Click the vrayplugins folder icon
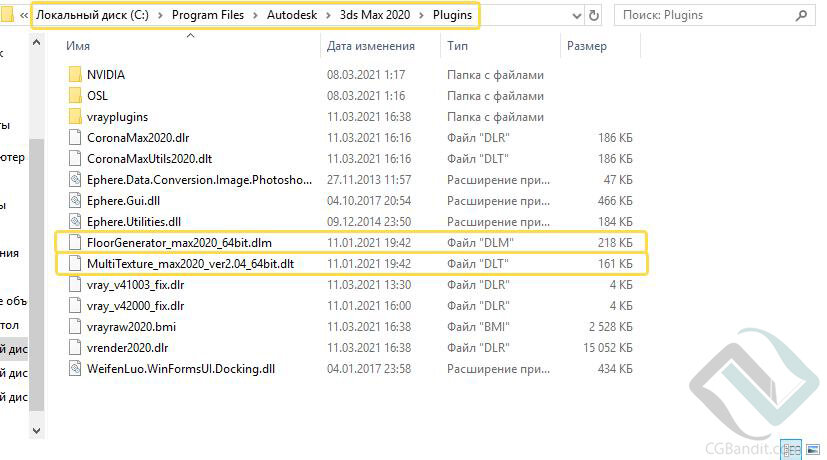 pyautogui.click(x=75, y=117)
